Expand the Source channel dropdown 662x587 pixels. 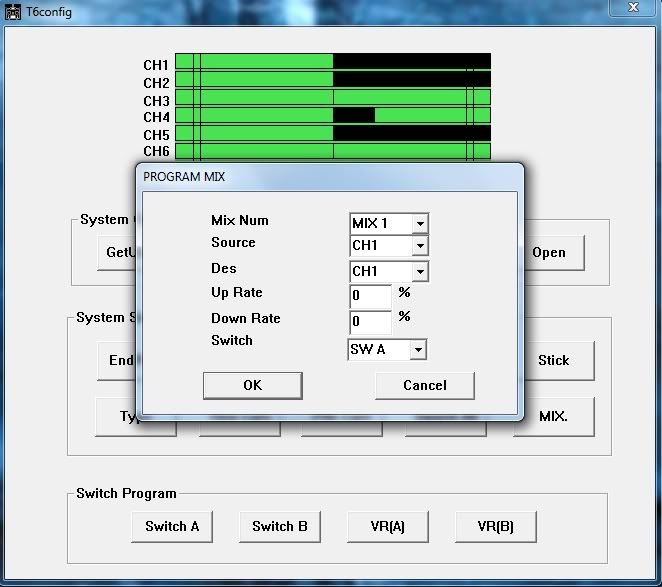[x=419, y=246]
